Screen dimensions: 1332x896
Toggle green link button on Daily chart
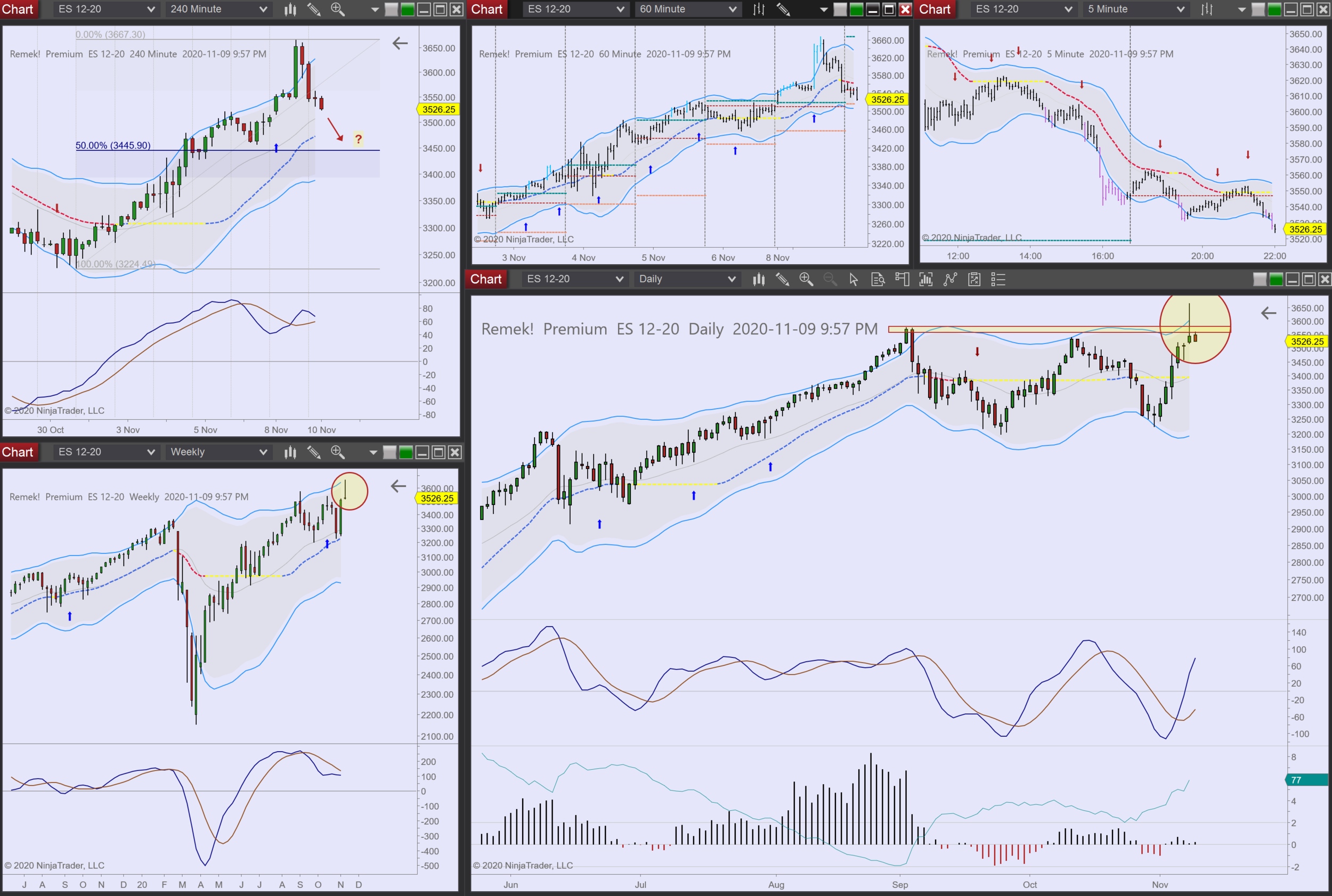tap(1276, 279)
